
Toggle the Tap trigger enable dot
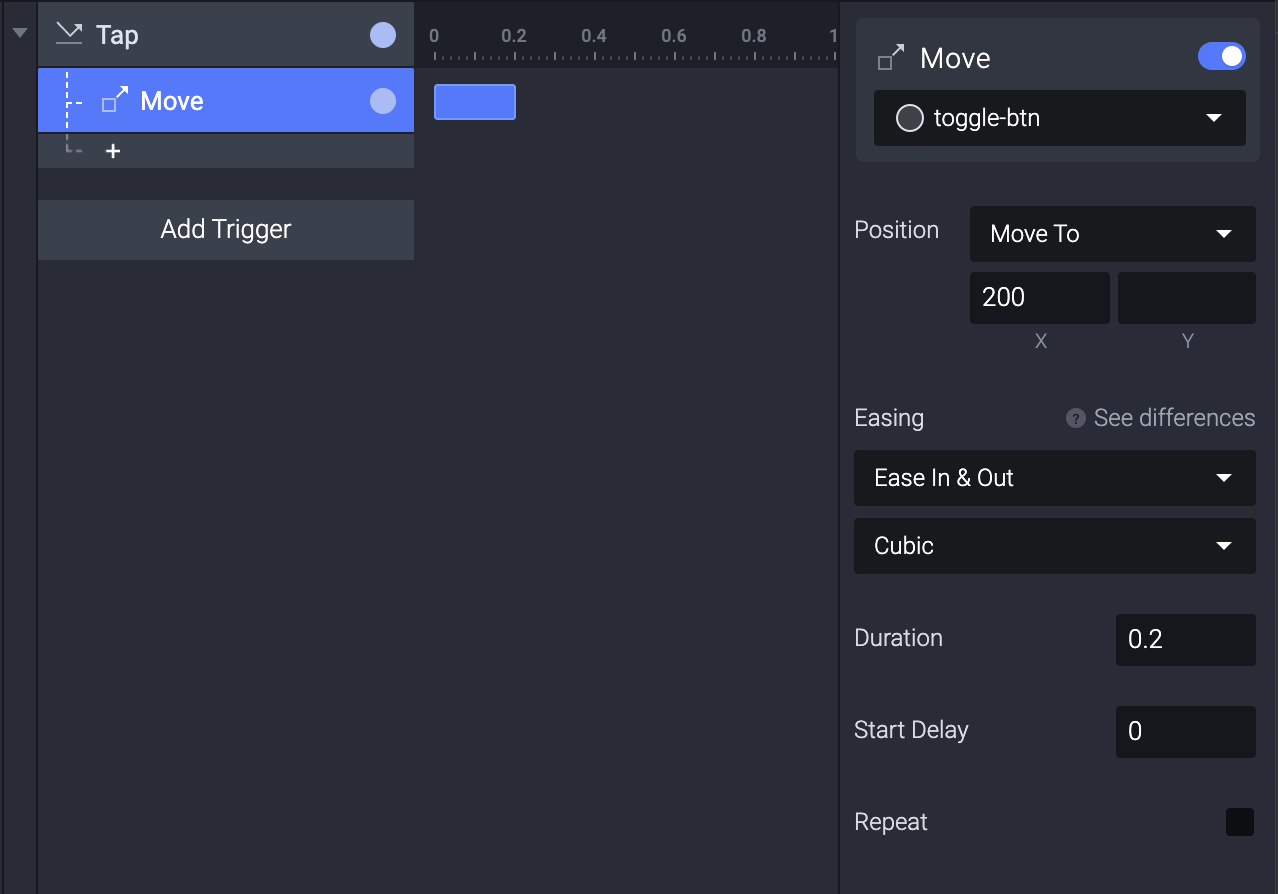pyautogui.click(x=383, y=35)
